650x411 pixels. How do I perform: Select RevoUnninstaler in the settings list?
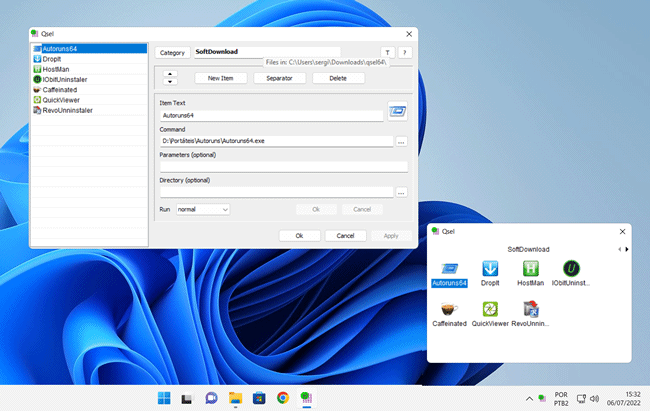[90, 110]
